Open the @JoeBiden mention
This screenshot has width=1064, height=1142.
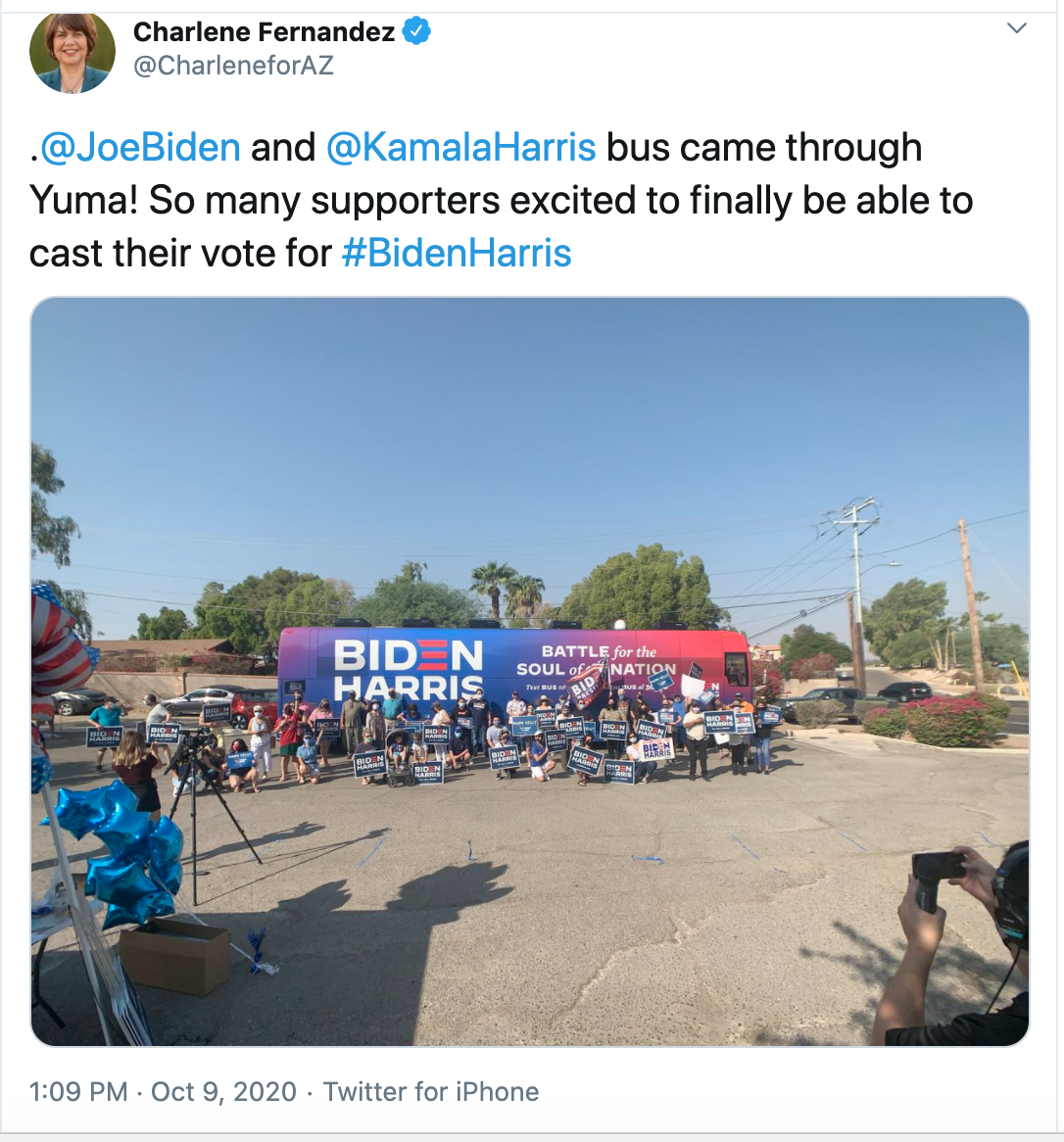(x=140, y=147)
